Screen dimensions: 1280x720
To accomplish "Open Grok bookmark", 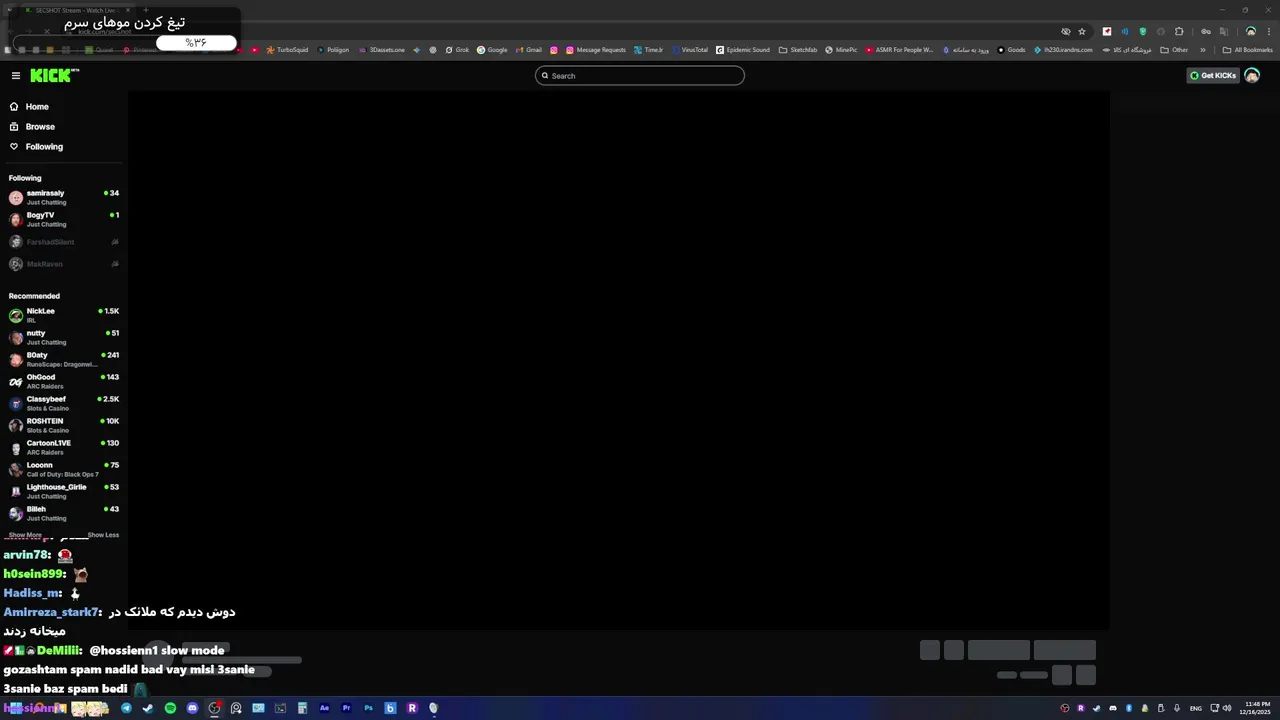I will coord(457,49).
